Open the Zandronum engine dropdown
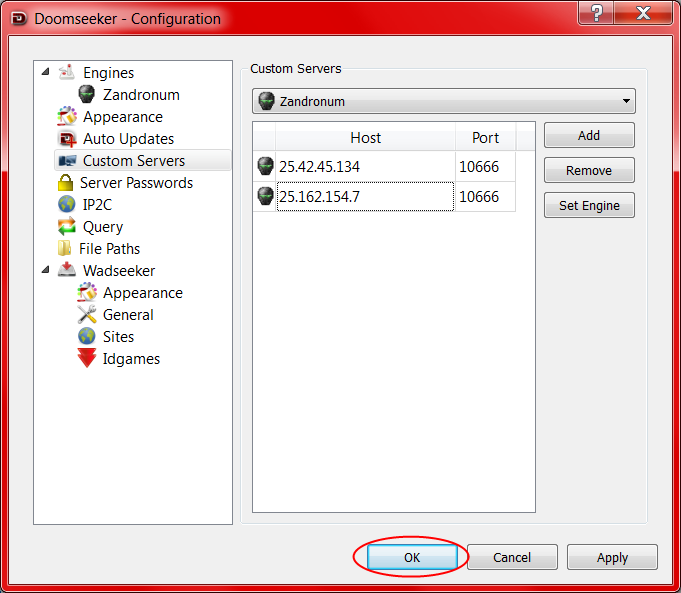Screen dimensions: 681x593 [x=443, y=101]
